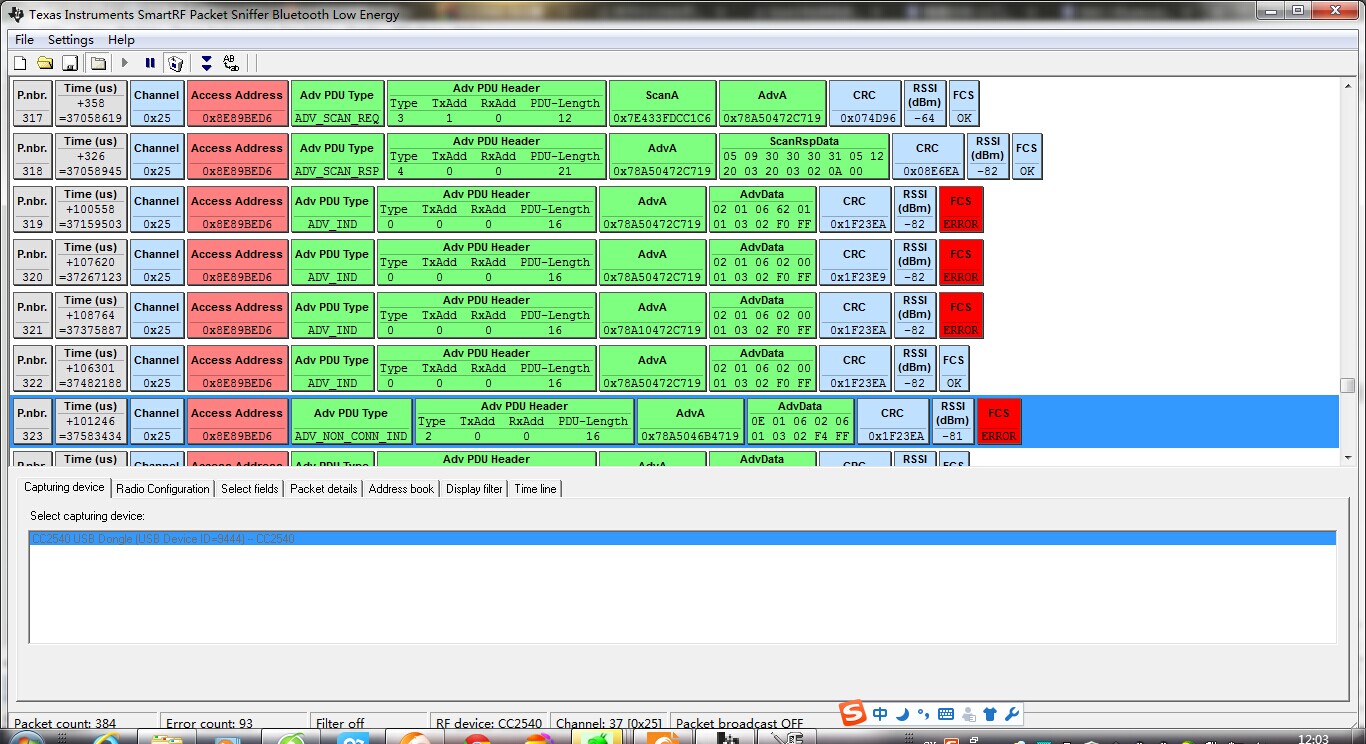Switch to the Time line tab
1366x744 pixels.
[x=535, y=489]
